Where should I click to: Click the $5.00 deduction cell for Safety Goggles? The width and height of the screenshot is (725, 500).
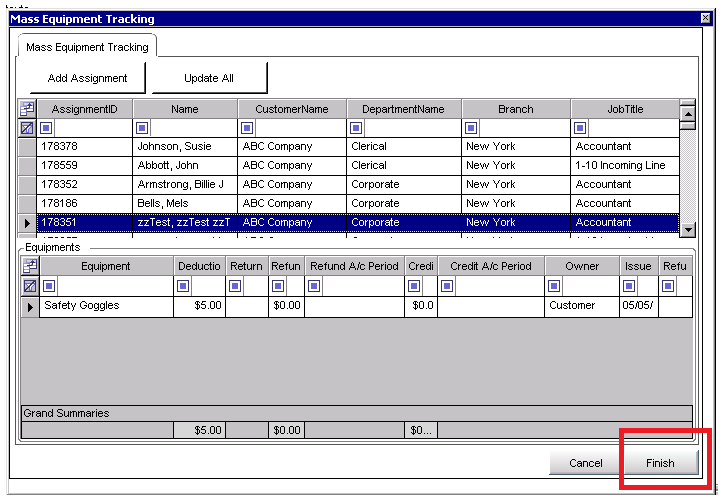pos(200,306)
